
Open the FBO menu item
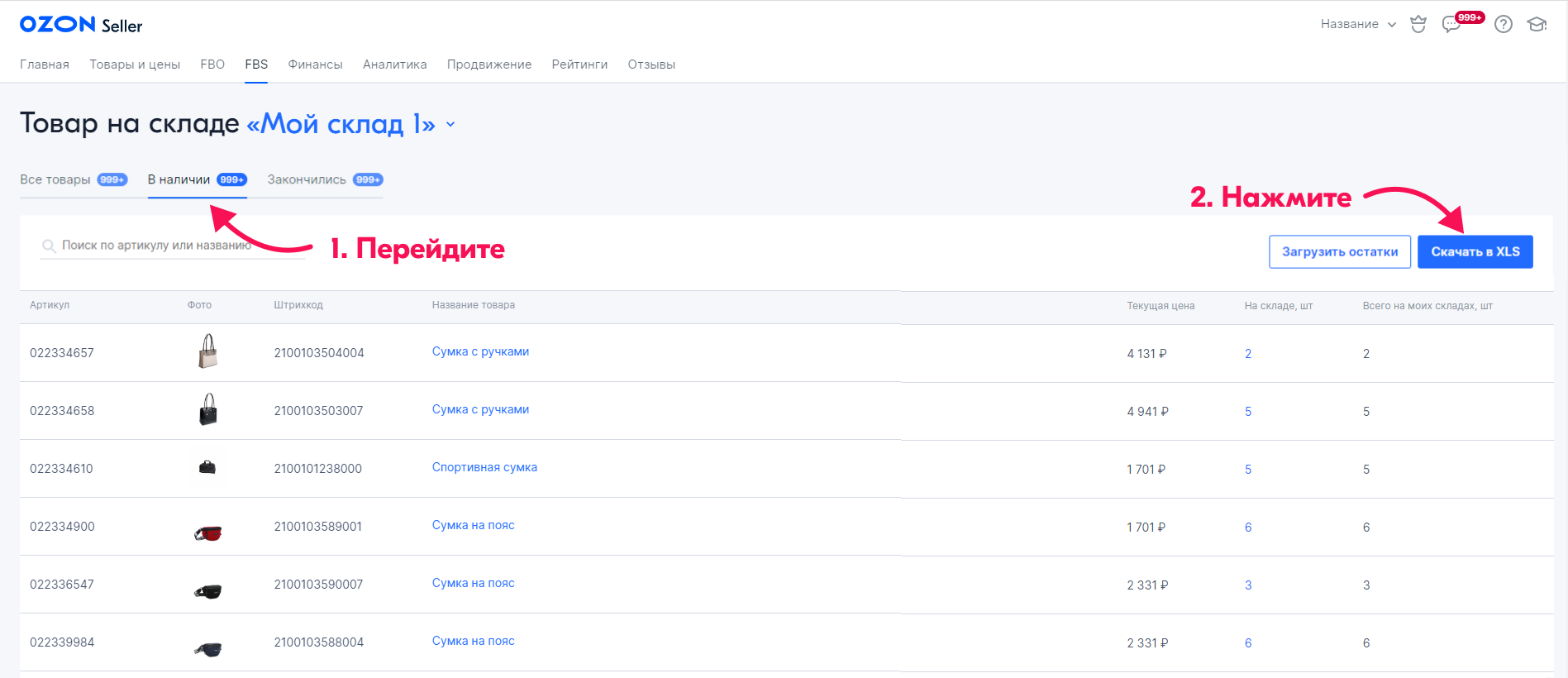pyautogui.click(x=212, y=64)
